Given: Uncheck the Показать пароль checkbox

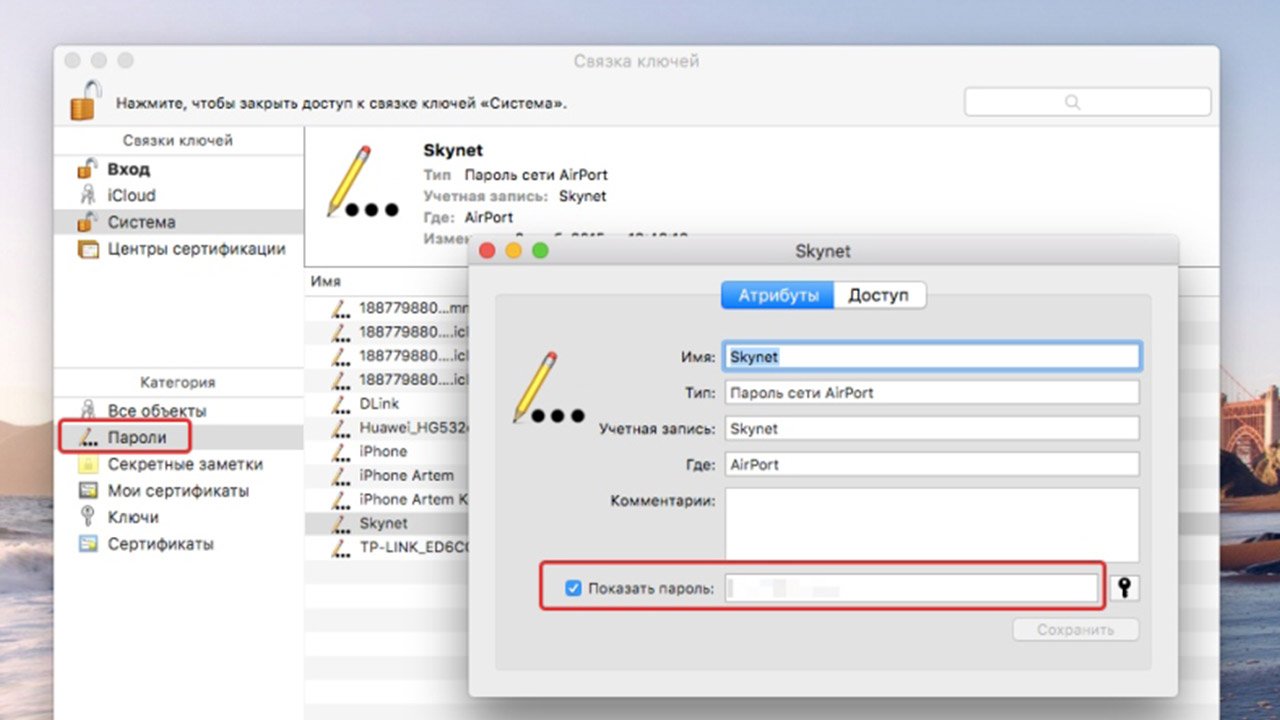Looking at the screenshot, I should pos(573,588).
